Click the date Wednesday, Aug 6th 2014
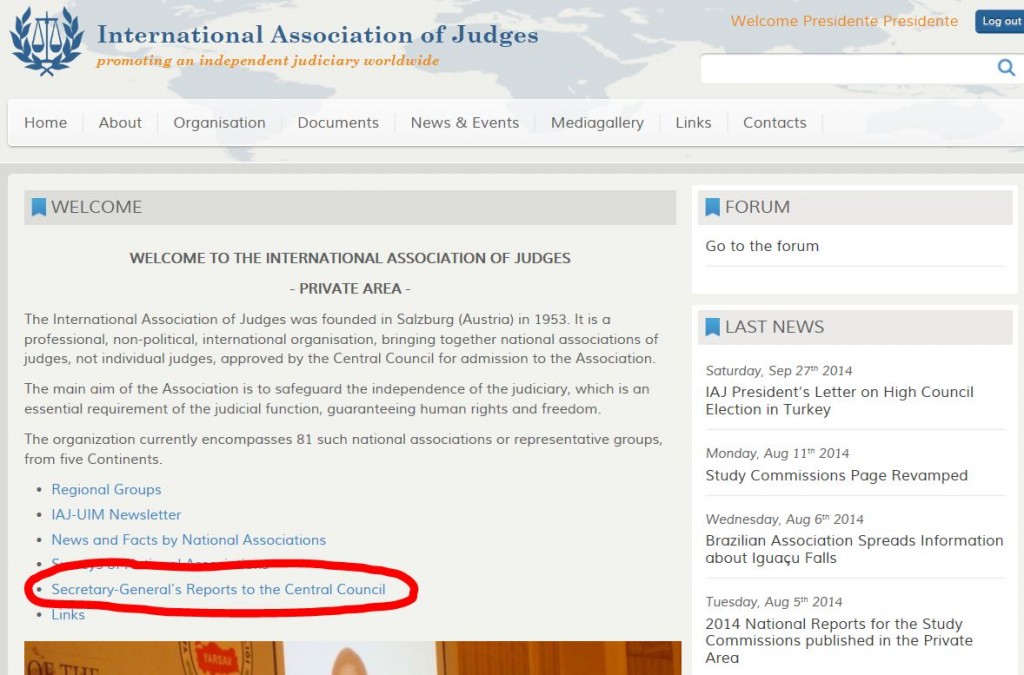This screenshot has height=675, width=1024. tap(784, 519)
